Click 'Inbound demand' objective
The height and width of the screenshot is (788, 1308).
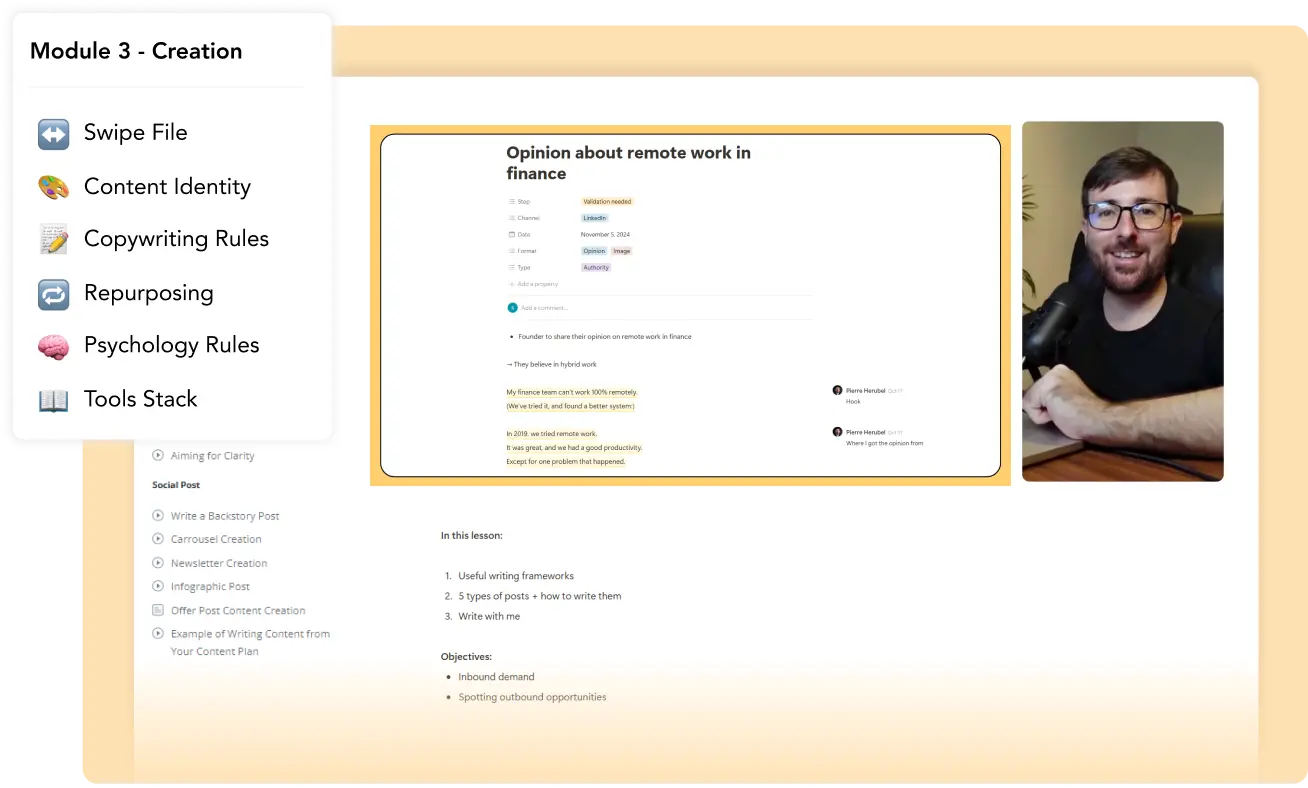click(496, 677)
